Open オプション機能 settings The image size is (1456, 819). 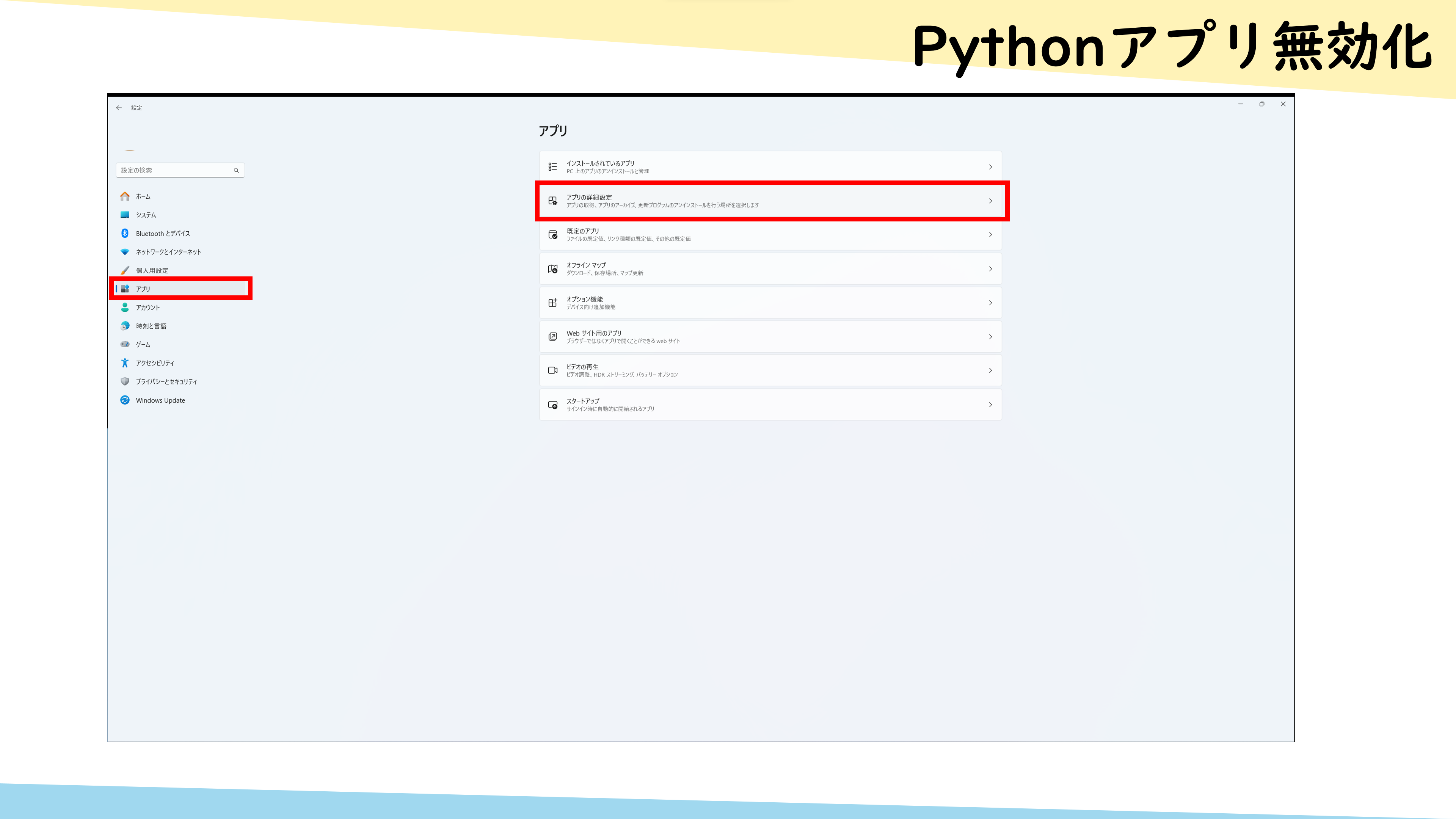click(x=770, y=303)
